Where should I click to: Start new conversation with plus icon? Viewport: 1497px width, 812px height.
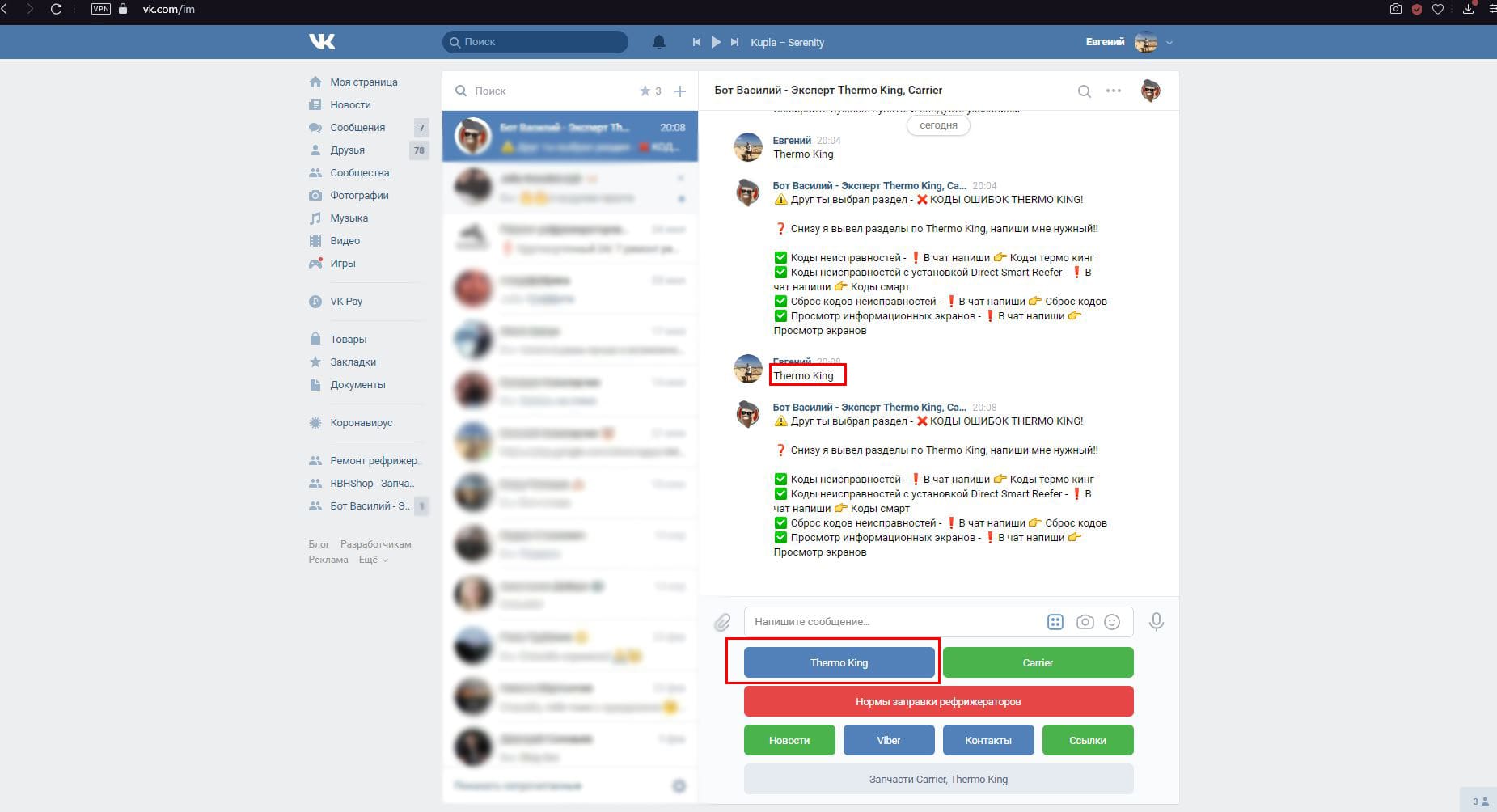680,91
